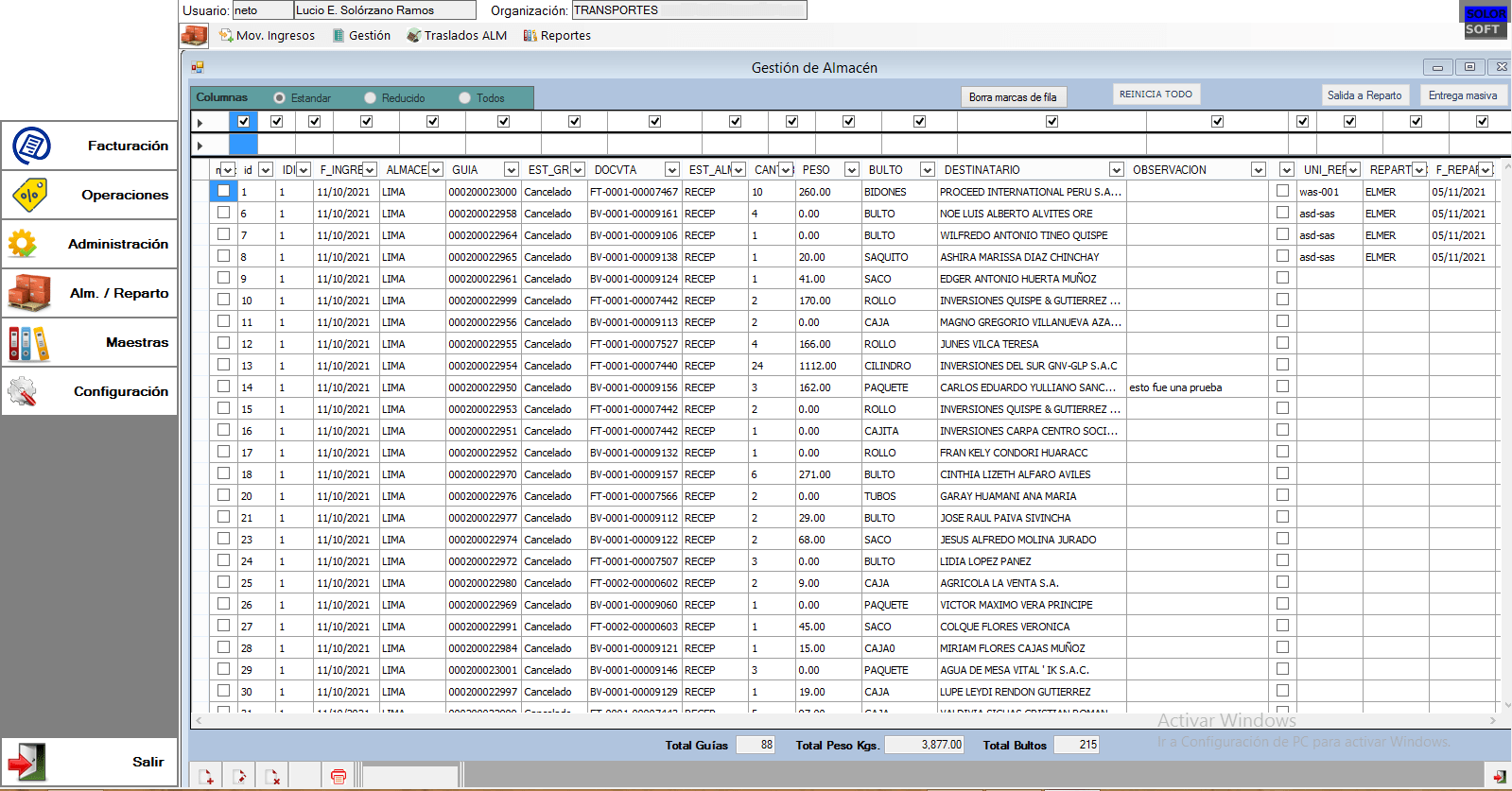
Task: Click the Borra marcas de fila button
Action: click(1013, 97)
